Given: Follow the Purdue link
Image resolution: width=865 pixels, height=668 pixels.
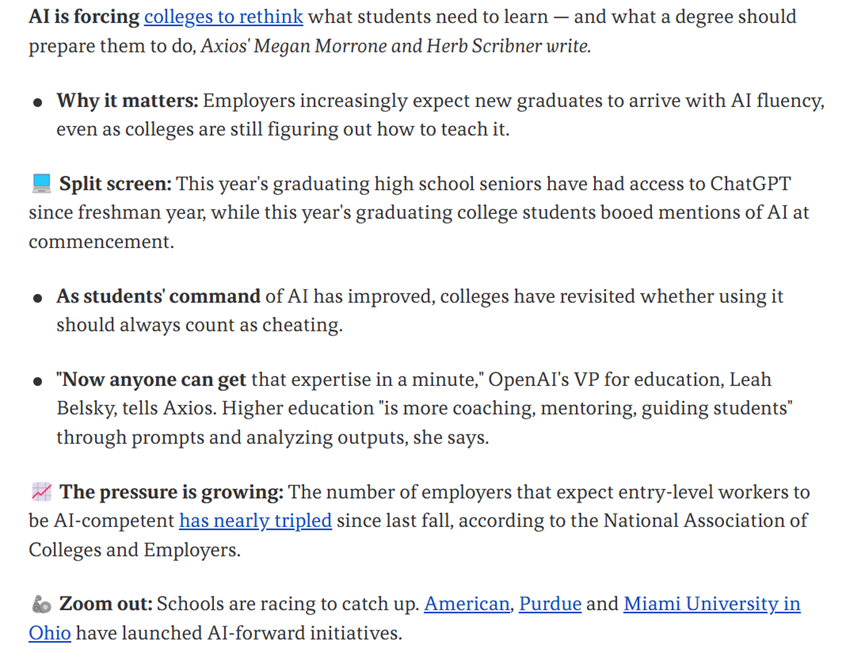Looking at the screenshot, I should coord(550,604).
